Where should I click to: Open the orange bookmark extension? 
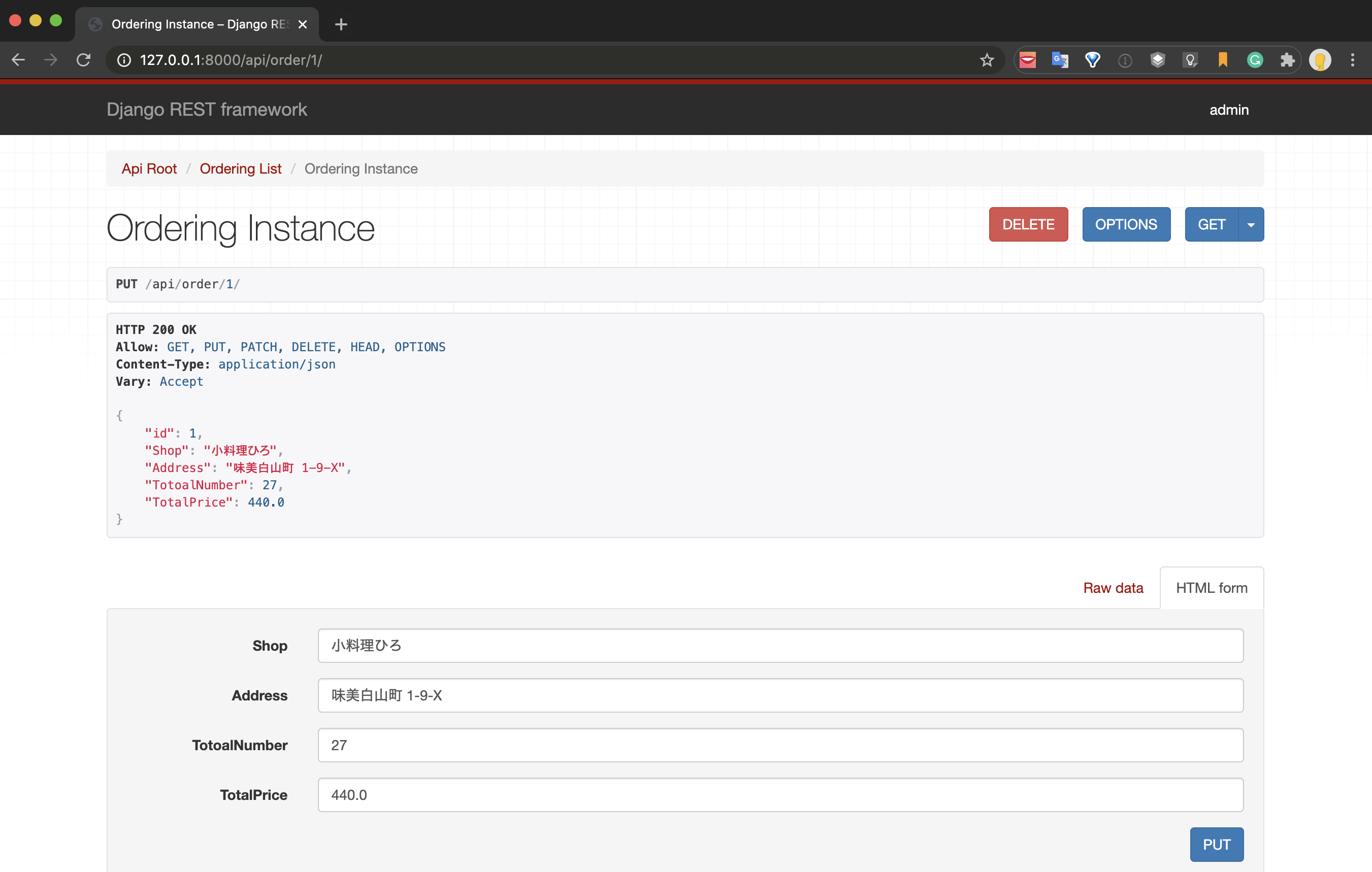pos(1223,60)
